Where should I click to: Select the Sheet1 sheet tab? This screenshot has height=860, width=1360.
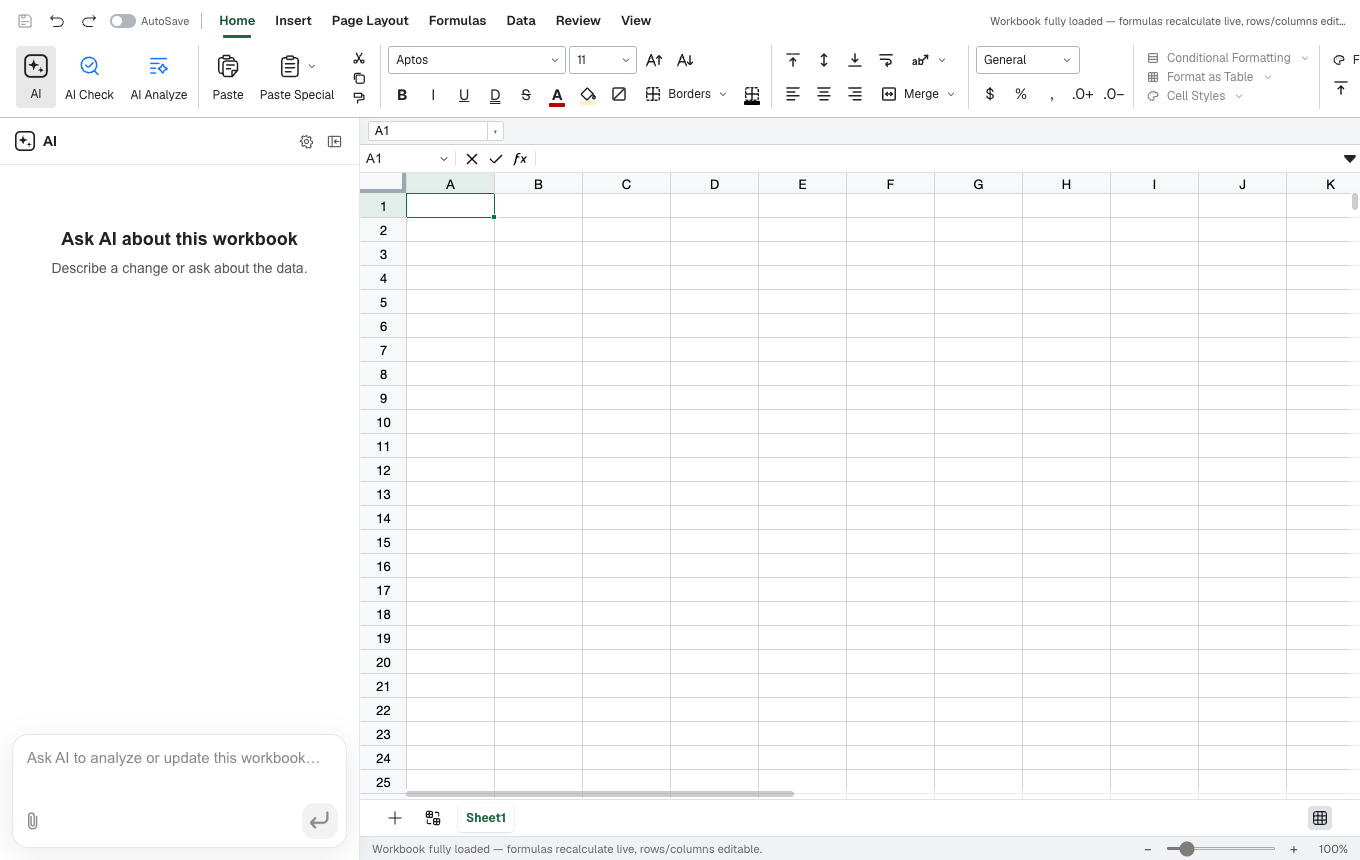tap(486, 818)
